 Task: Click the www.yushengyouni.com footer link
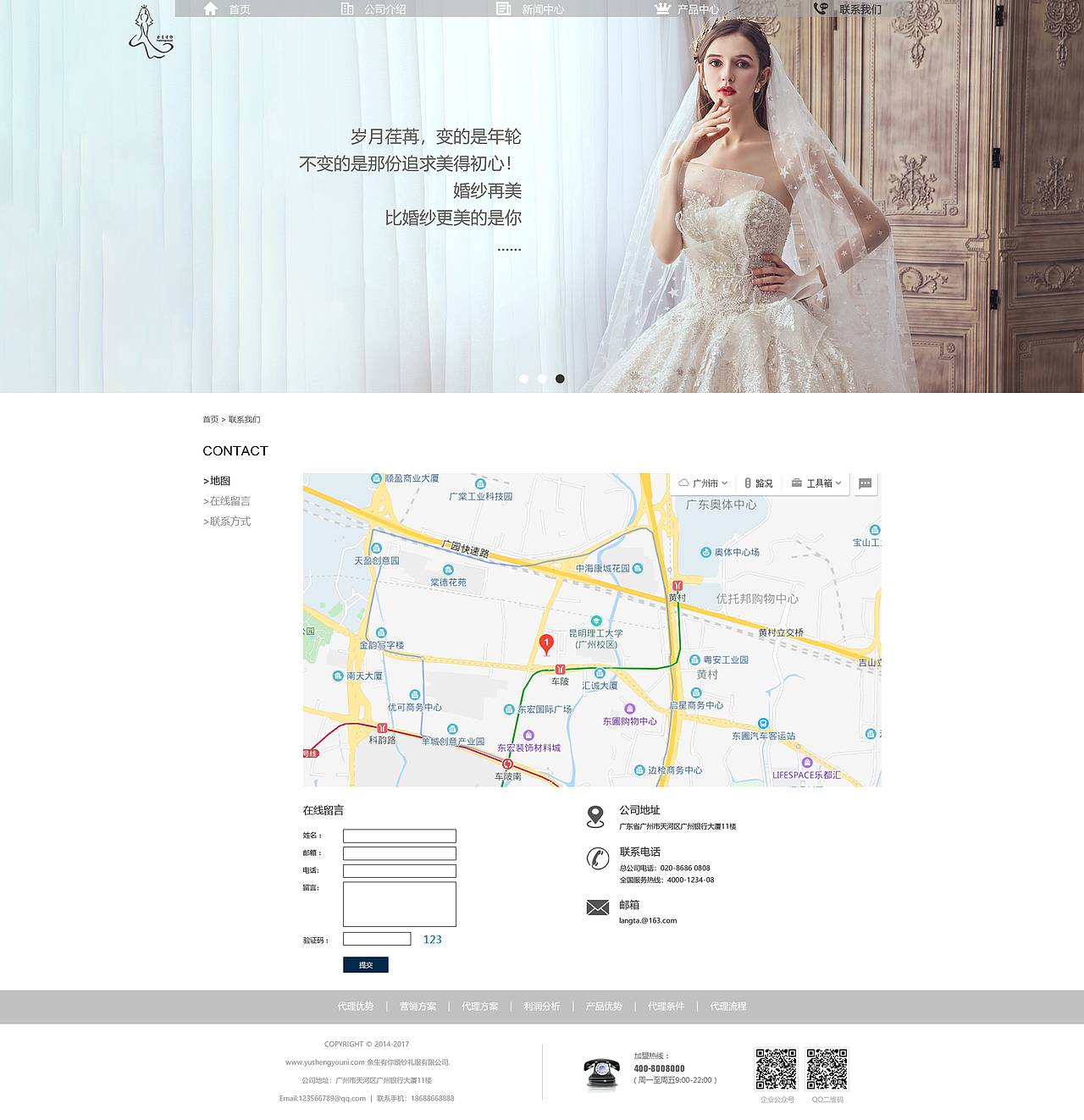325,1062
